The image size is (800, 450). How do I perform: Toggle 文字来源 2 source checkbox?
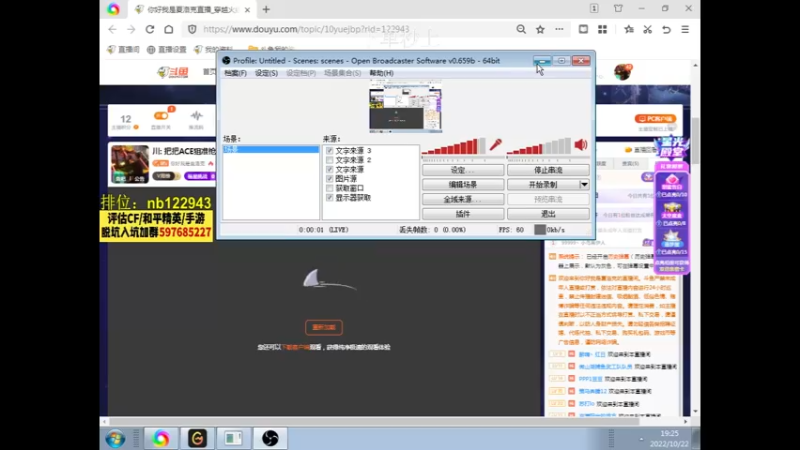[x=330, y=160]
